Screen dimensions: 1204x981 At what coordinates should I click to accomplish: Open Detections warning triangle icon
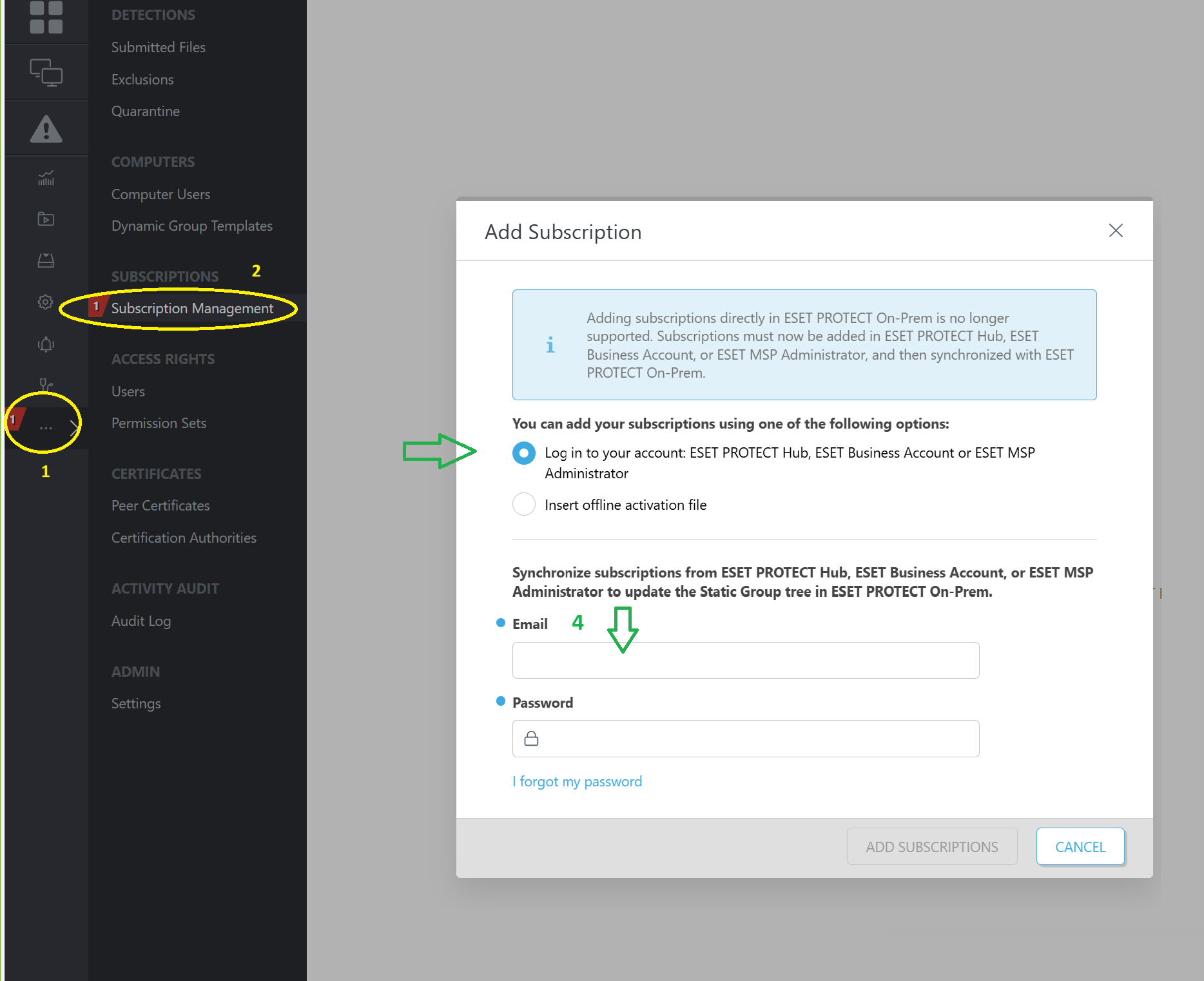click(46, 129)
